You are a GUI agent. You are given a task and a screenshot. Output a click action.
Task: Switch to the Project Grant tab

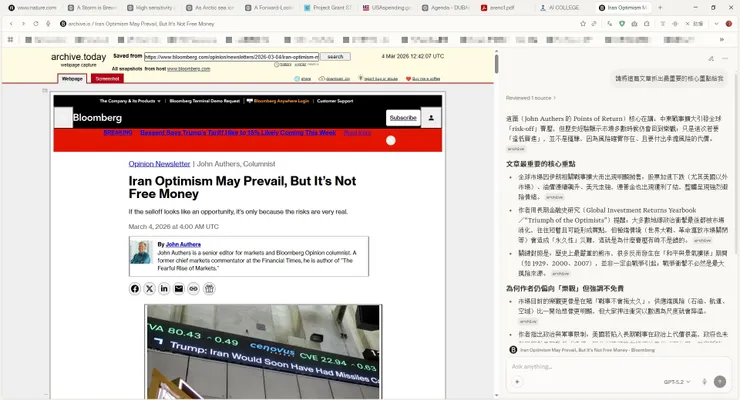click(328, 8)
